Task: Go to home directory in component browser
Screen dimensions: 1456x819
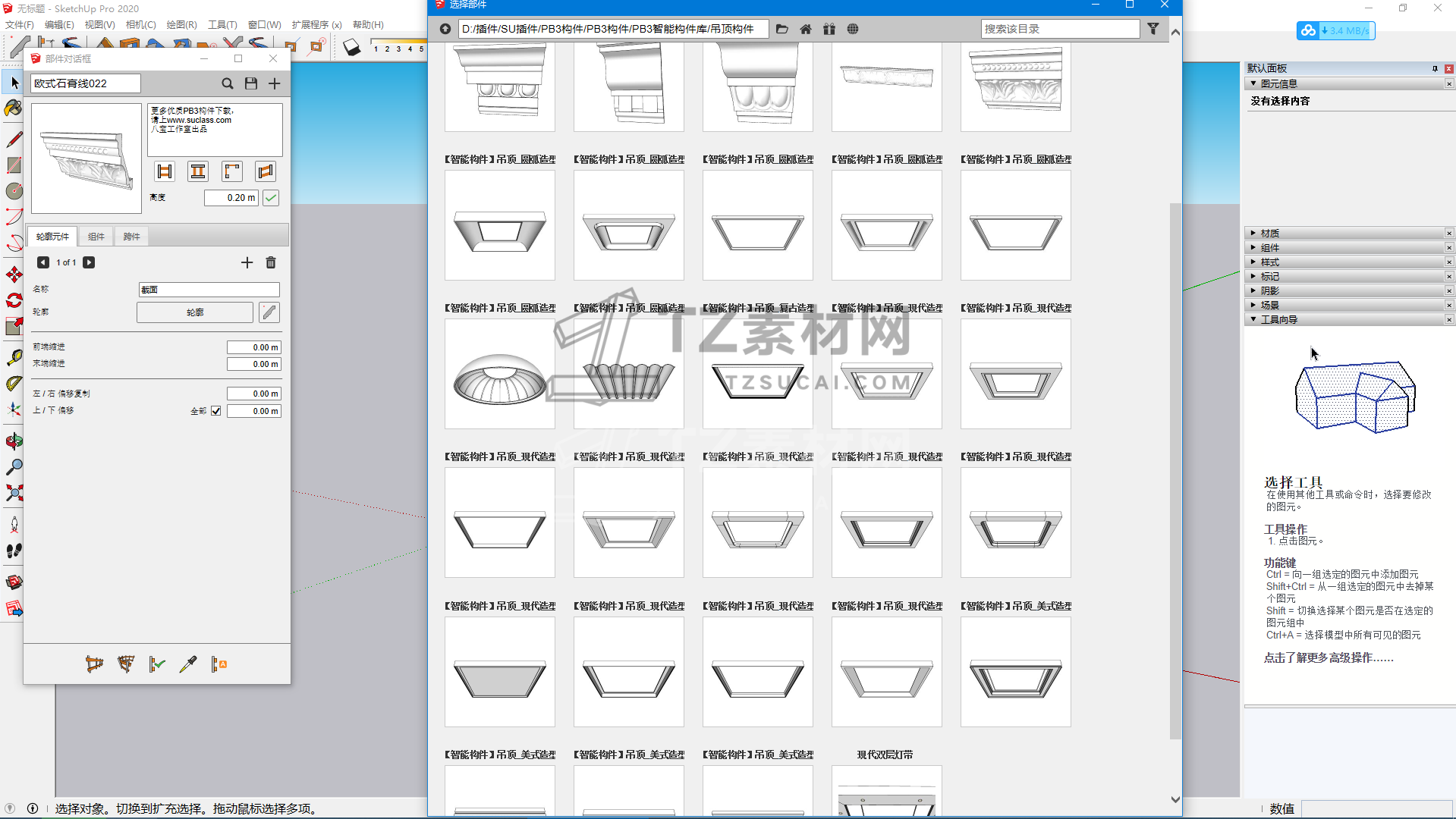Action: pyautogui.click(x=806, y=29)
